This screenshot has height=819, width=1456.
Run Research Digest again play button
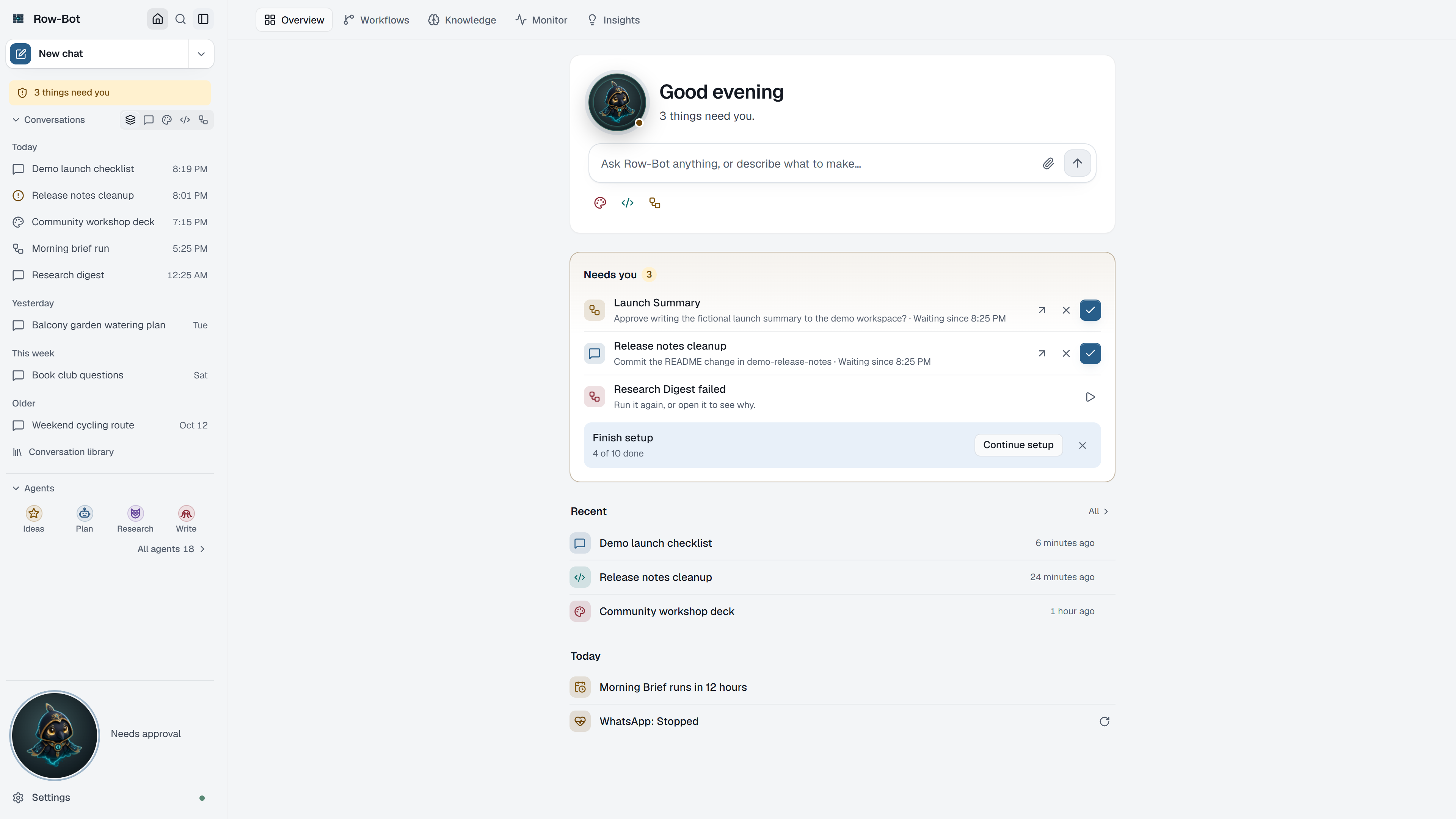tap(1090, 397)
